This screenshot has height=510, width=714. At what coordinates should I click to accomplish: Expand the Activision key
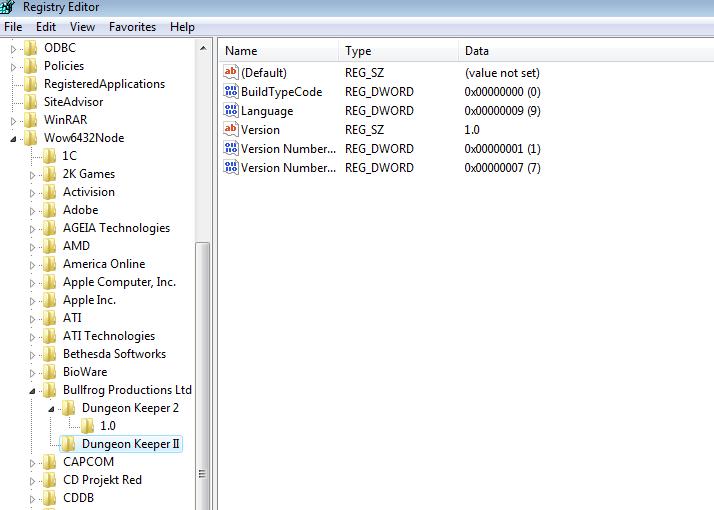tap(32, 193)
